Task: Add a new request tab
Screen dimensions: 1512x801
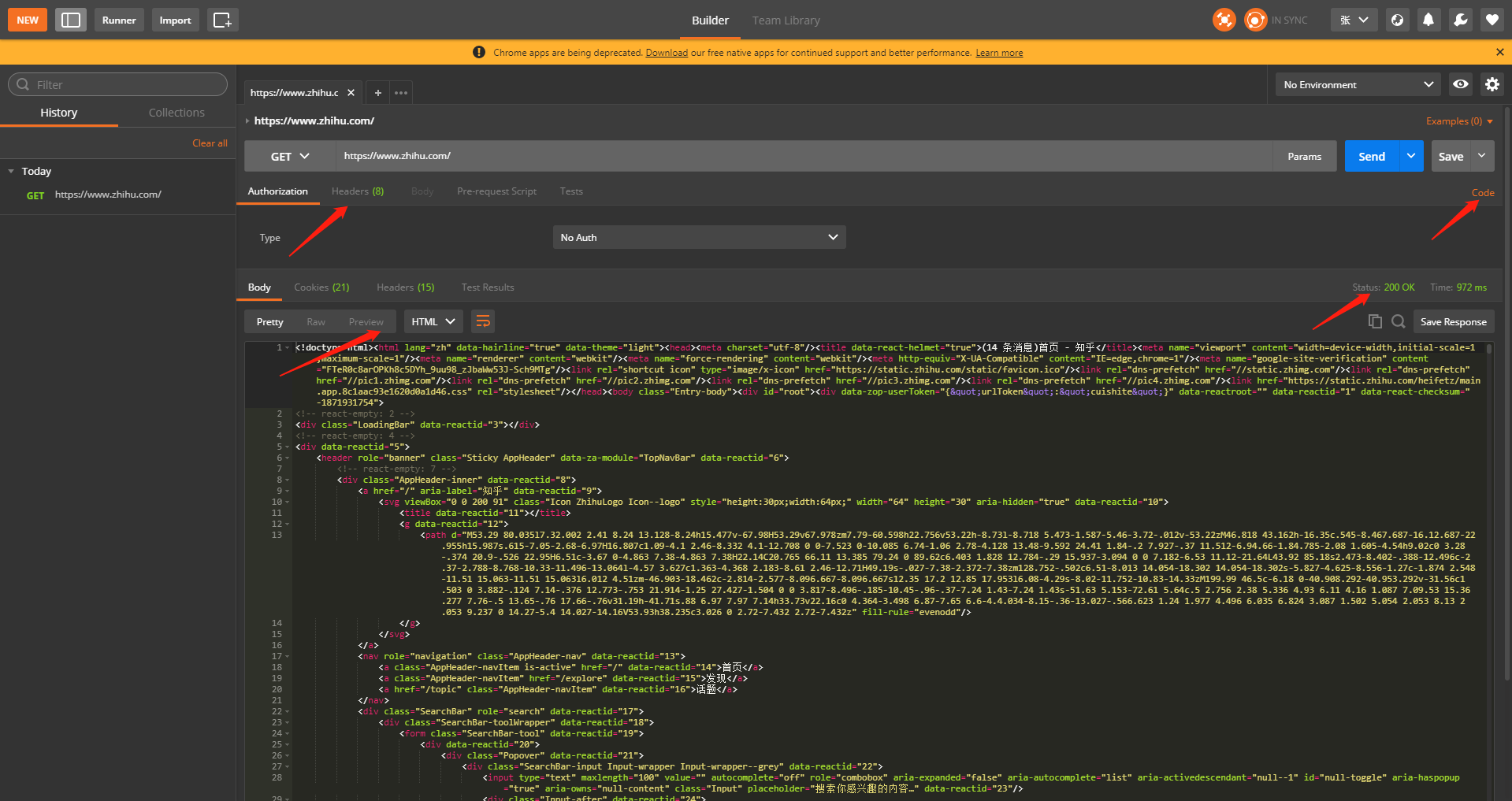Action: point(378,92)
